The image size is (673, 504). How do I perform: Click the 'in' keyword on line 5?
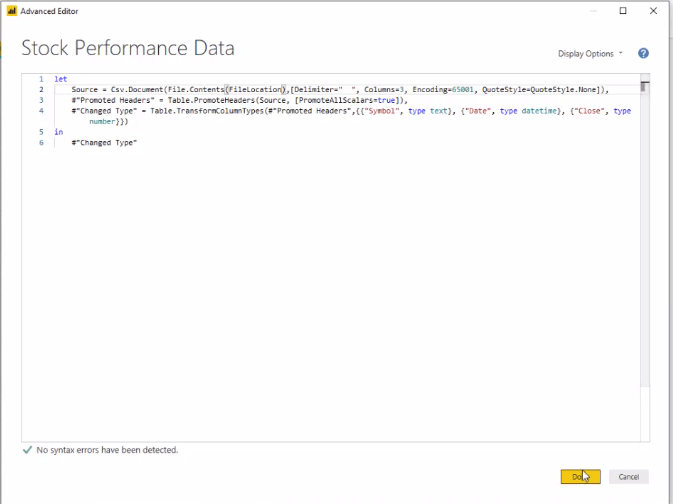click(x=58, y=132)
